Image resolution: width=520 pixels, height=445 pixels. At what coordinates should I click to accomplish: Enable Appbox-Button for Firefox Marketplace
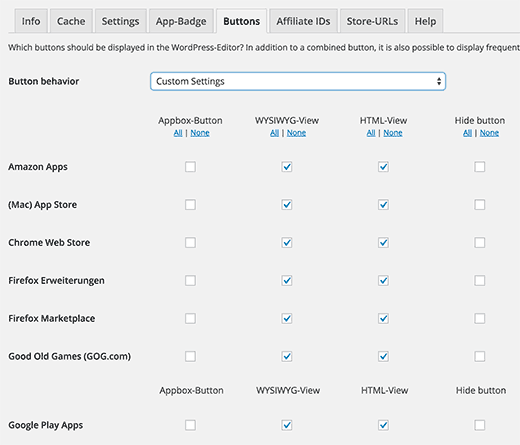(190, 319)
